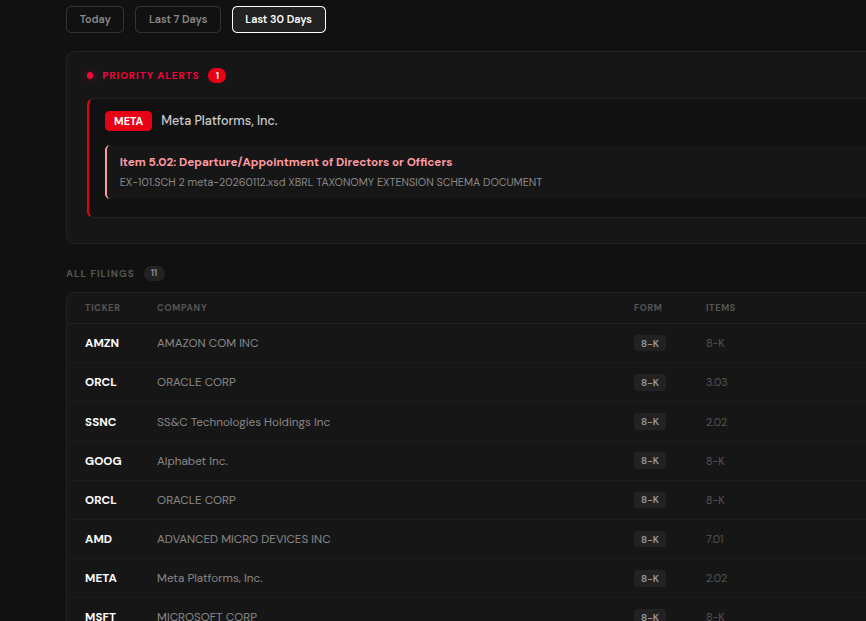Click ADVANCED MICRO DEVICES INC name
The height and width of the screenshot is (621, 866).
[x=244, y=539]
